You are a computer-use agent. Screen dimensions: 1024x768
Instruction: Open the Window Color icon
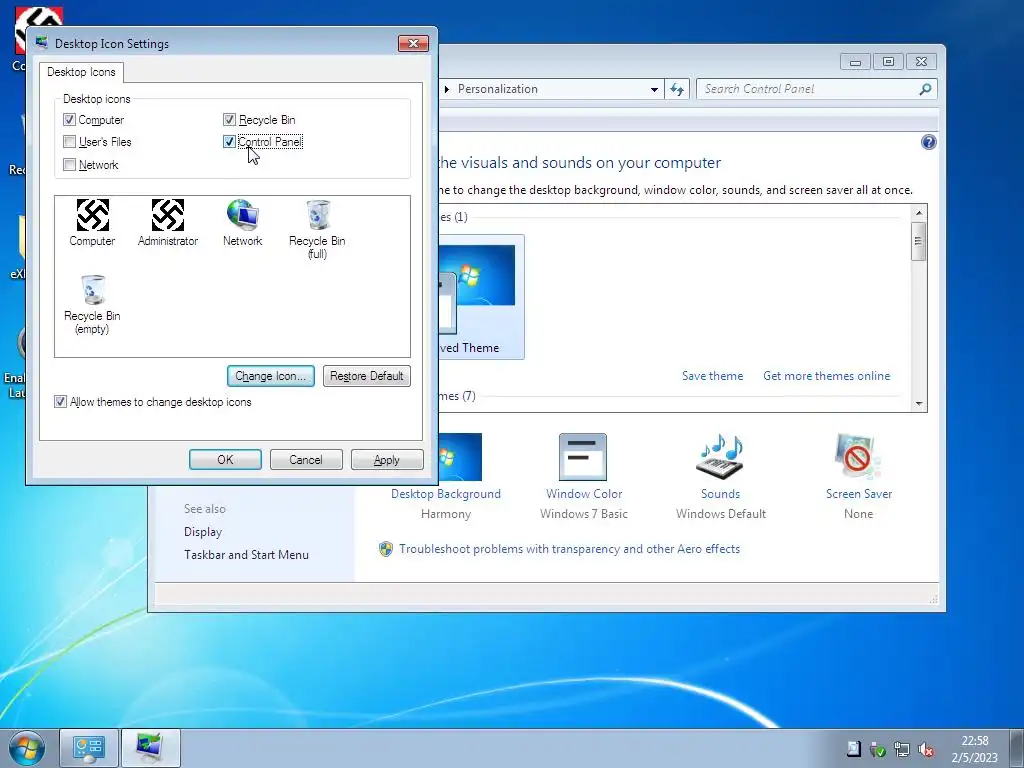[583, 457]
